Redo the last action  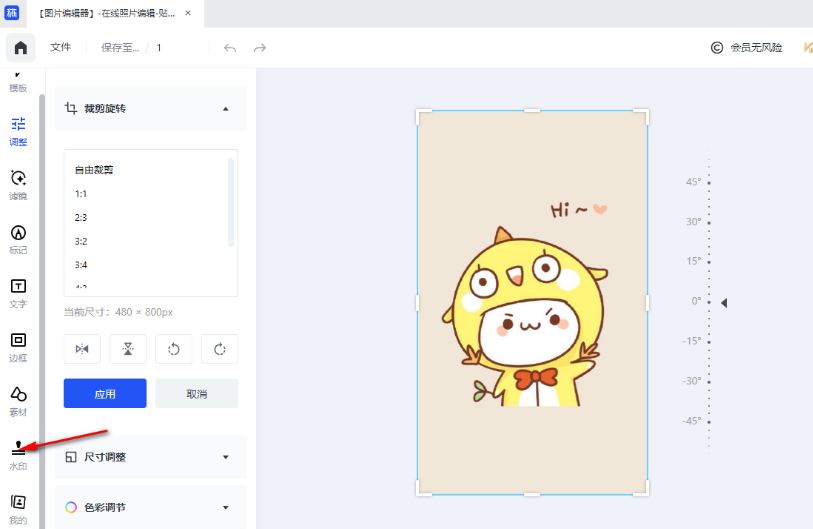[x=260, y=48]
